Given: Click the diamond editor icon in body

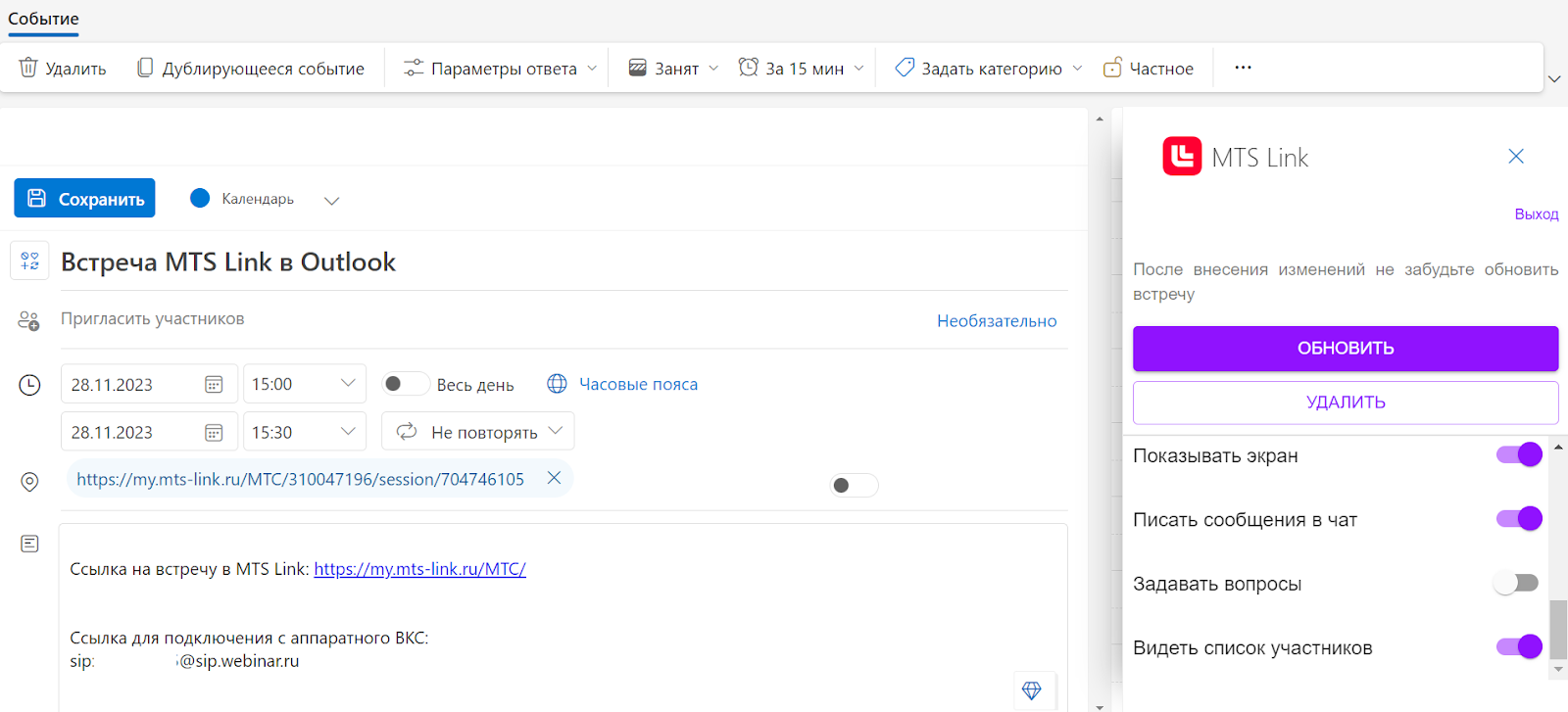Looking at the screenshot, I should coord(1031,690).
